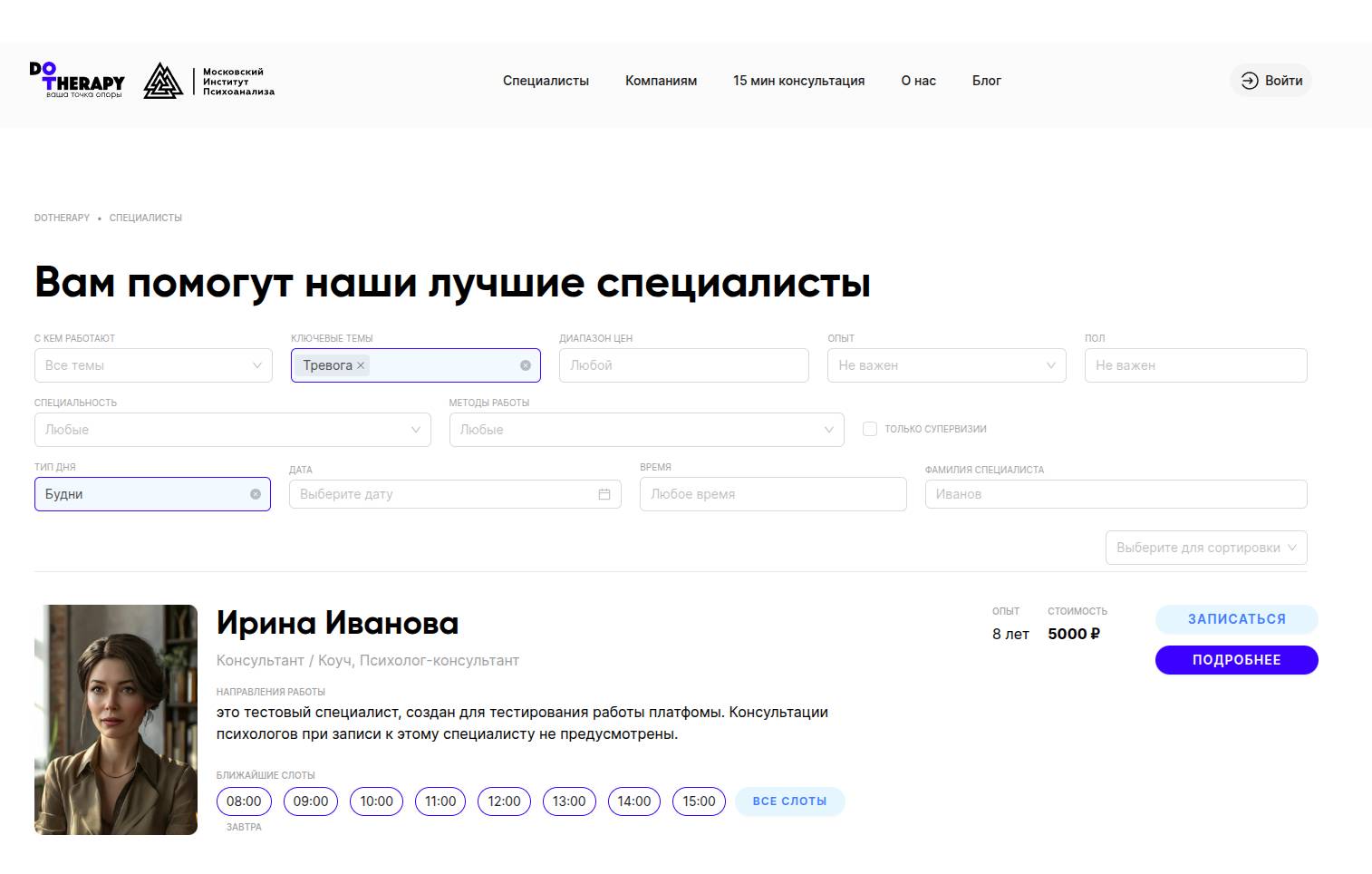Click the experience value 8 лет
This screenshot has height=874, width=1372.
tap(1010, 634)
